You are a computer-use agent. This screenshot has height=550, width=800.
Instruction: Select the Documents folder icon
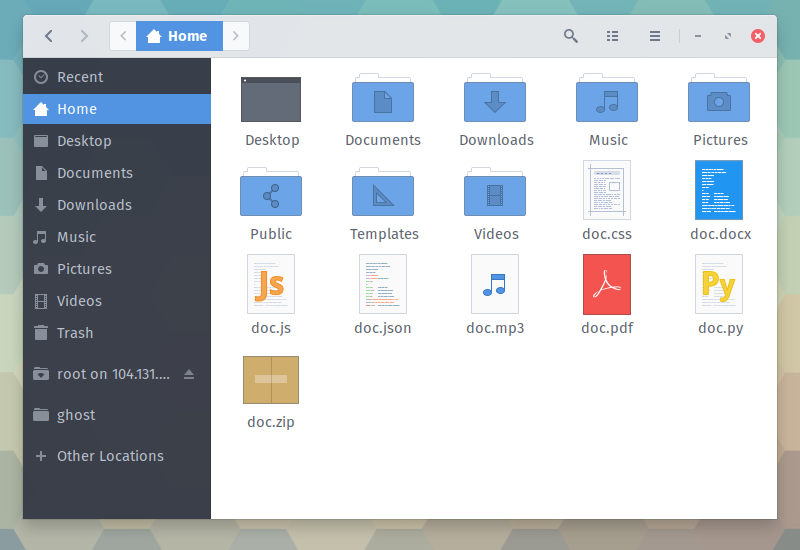383,98
